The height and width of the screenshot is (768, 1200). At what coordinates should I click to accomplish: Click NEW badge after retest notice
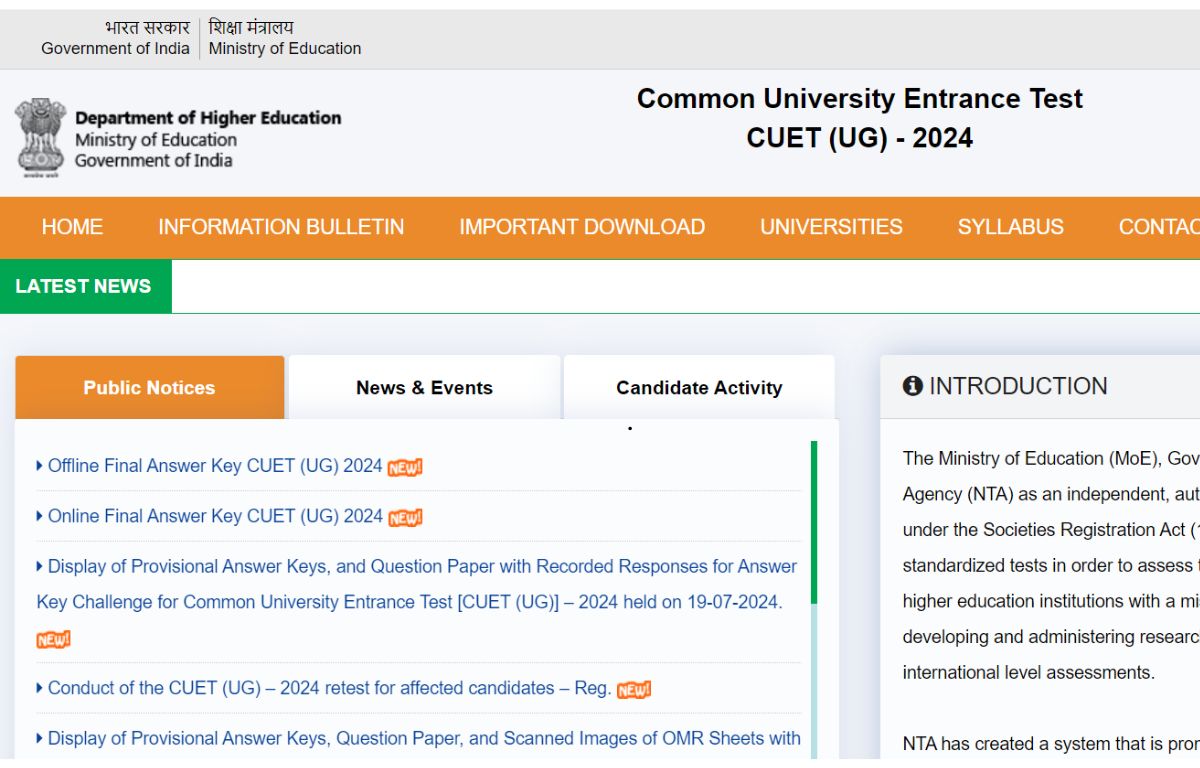click(x=634, y=689)
